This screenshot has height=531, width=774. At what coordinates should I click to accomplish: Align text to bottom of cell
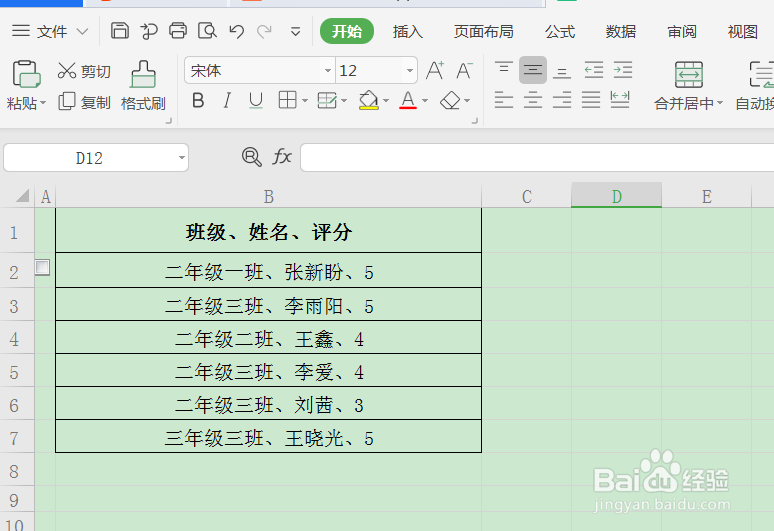(x=562, y=72)
